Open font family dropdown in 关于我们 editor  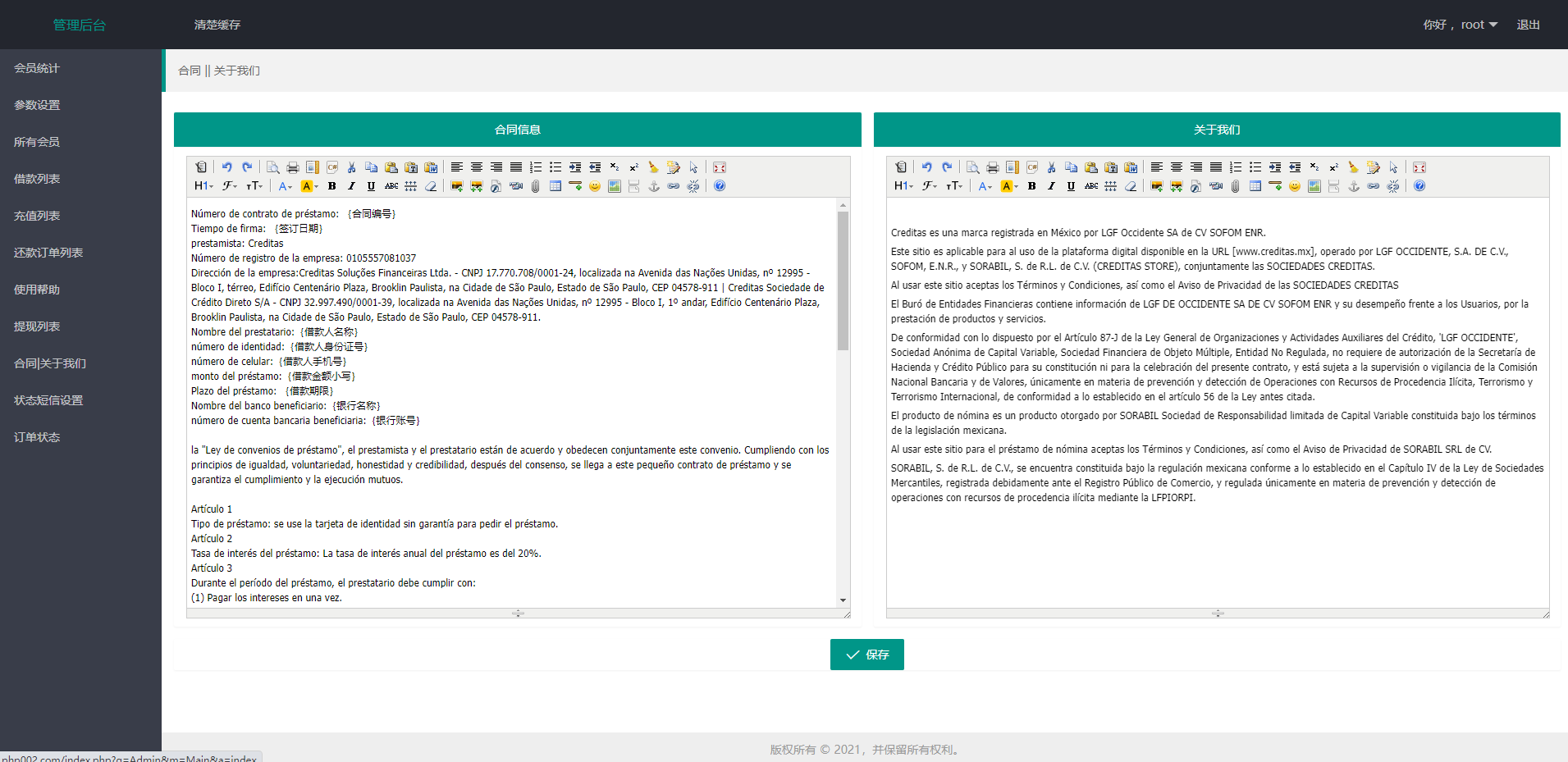pos(930,186)
